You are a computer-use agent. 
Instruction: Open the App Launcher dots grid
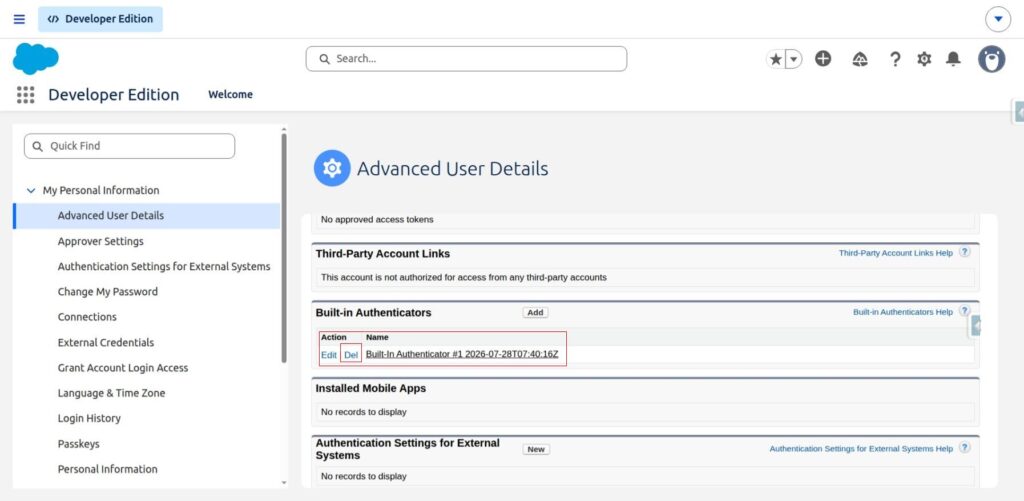click(25, 95)
